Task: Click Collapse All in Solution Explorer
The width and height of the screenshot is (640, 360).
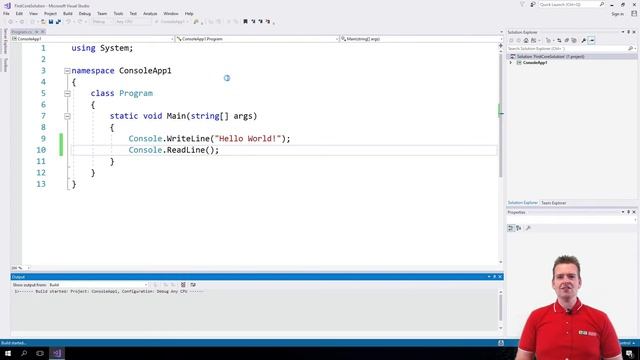Action: pos(567,40)
